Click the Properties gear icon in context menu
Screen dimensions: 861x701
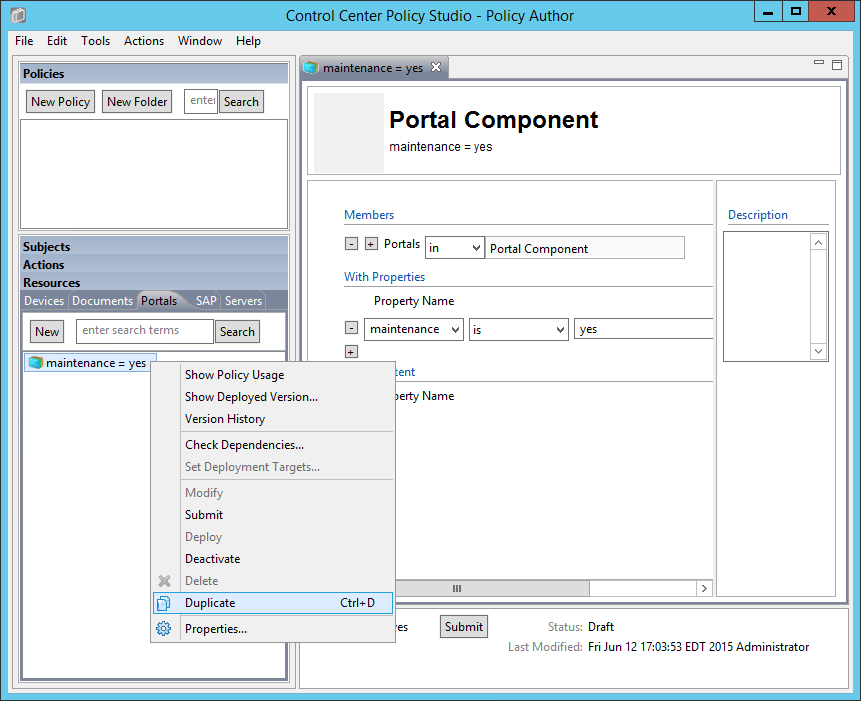164,629
